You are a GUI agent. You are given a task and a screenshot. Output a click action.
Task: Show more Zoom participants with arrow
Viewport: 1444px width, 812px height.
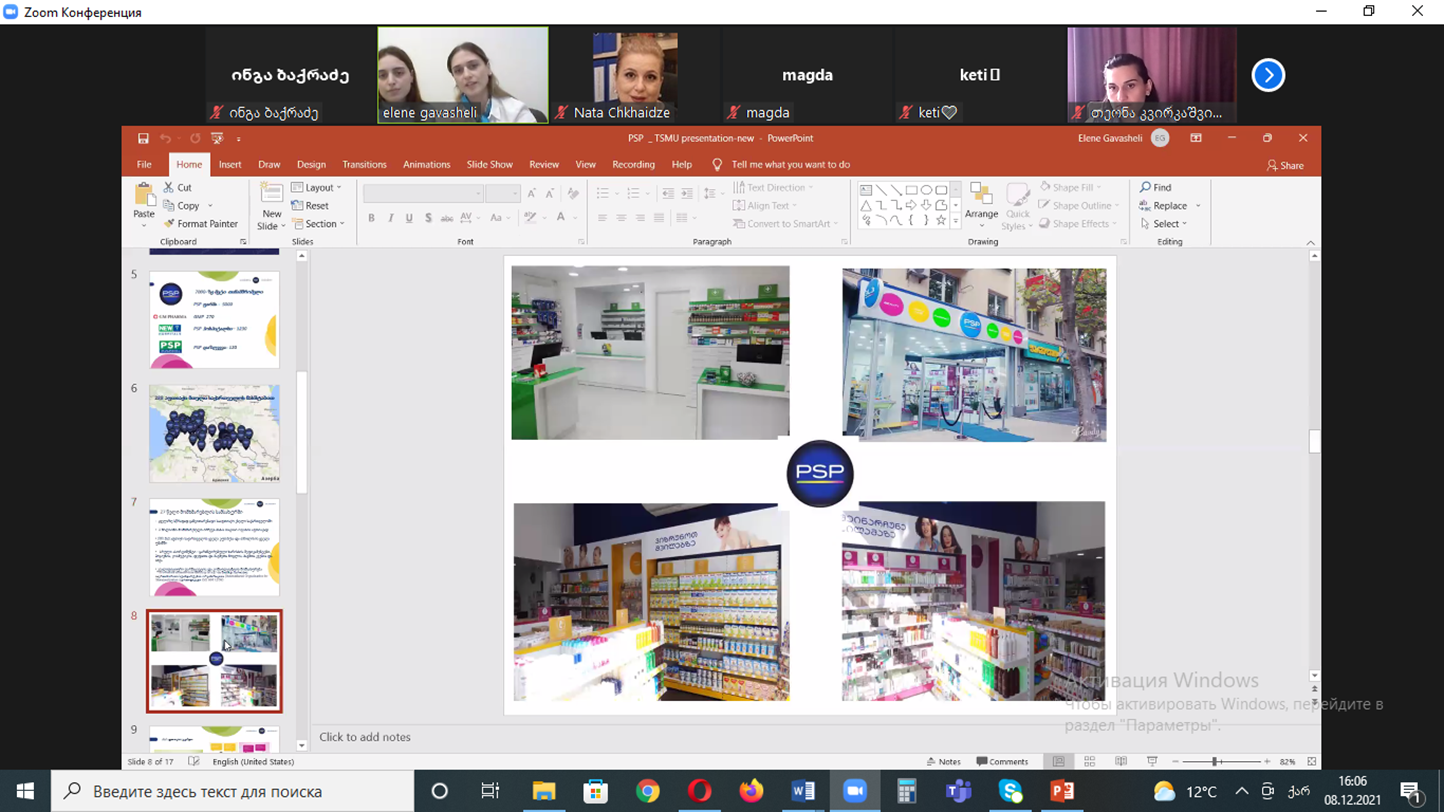pyautogui.click(x=1268, y=75)
